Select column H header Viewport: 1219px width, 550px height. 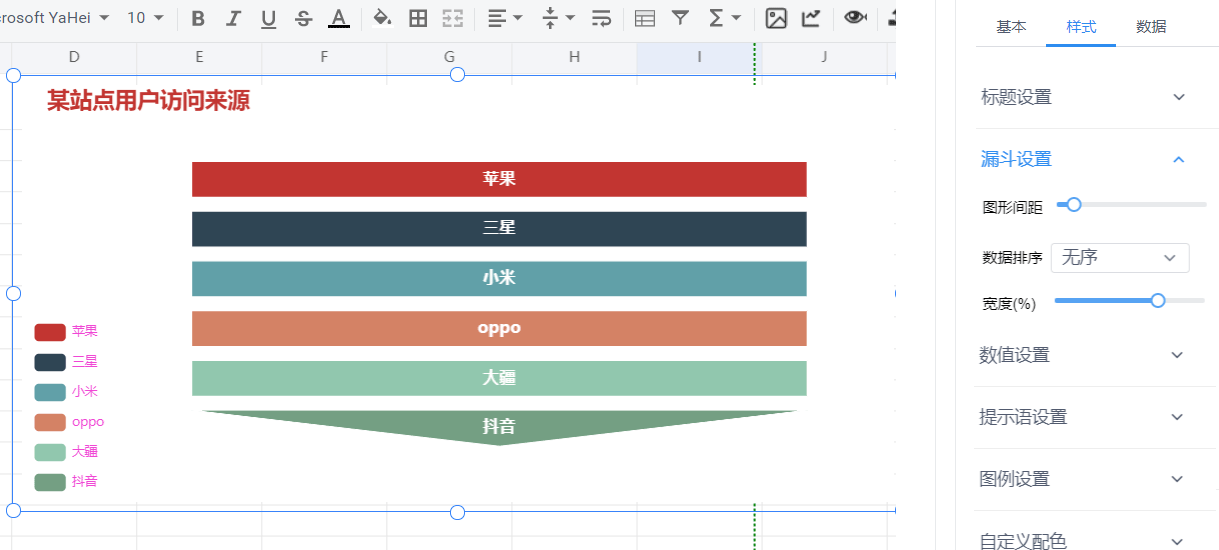574,57
